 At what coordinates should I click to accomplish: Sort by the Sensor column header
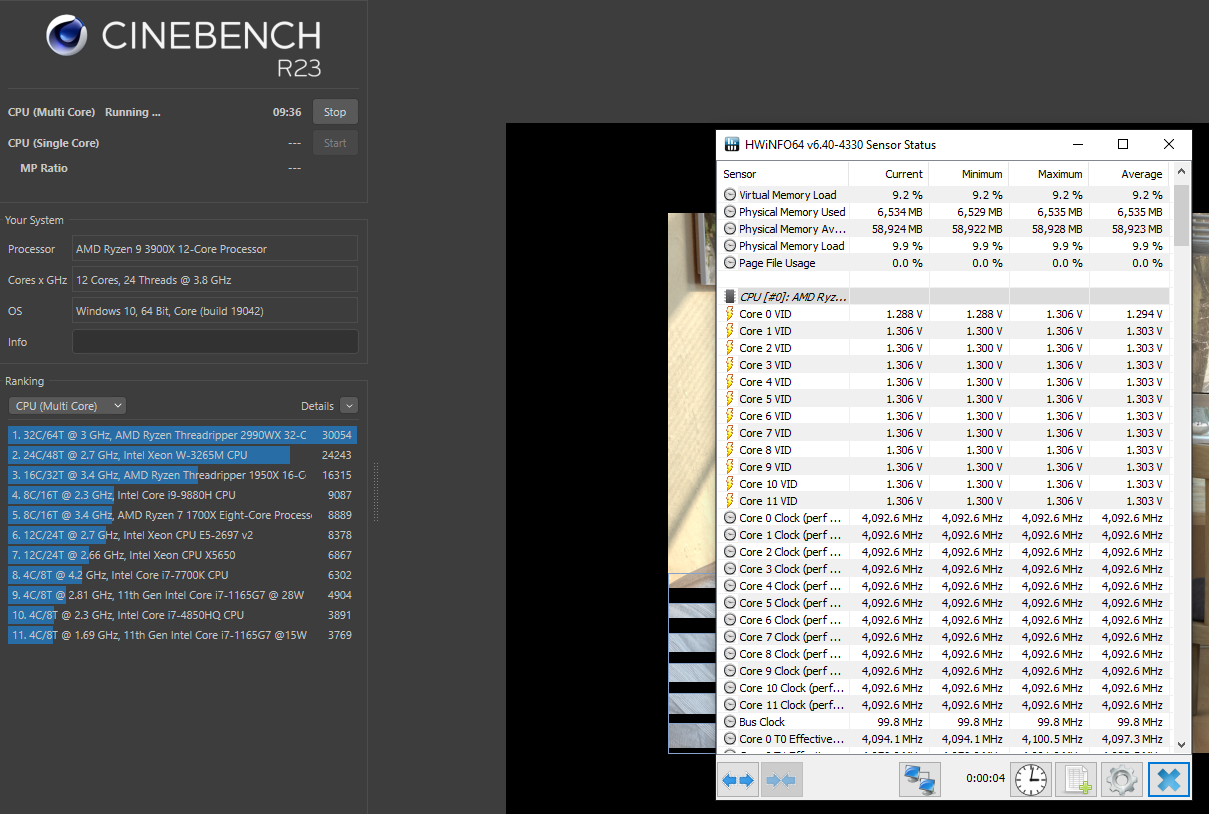pos(784,174)
